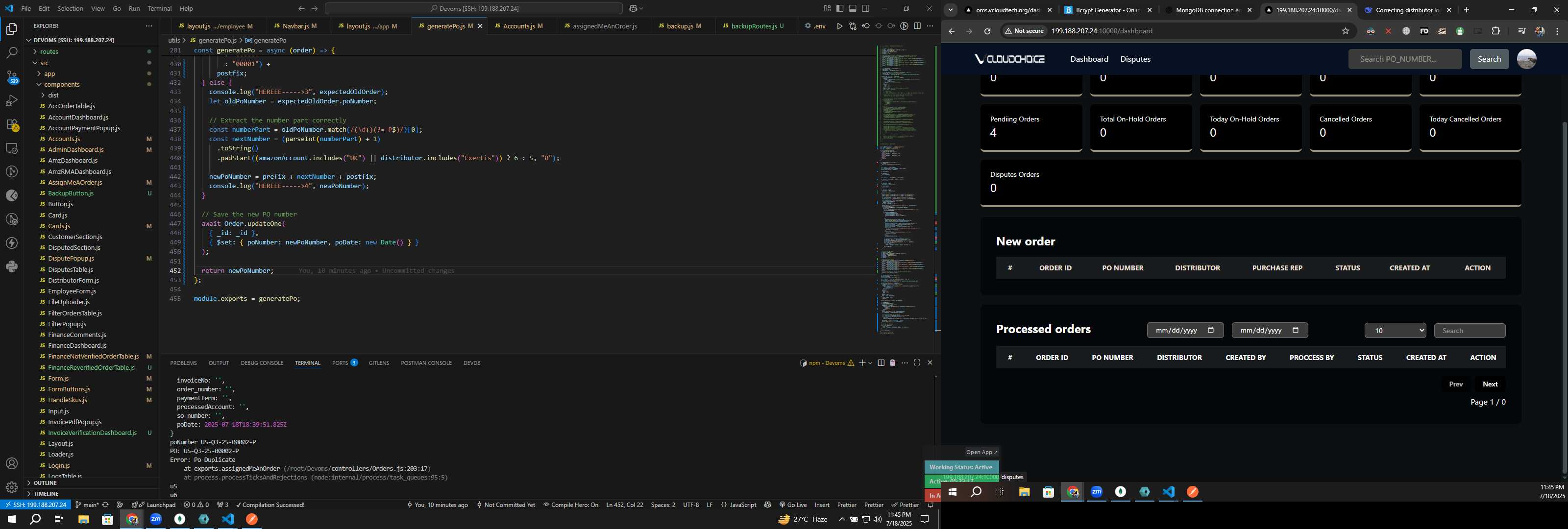Click the Next pagination button
This screenshot has height=529, width=1568.
(1490, 384)
